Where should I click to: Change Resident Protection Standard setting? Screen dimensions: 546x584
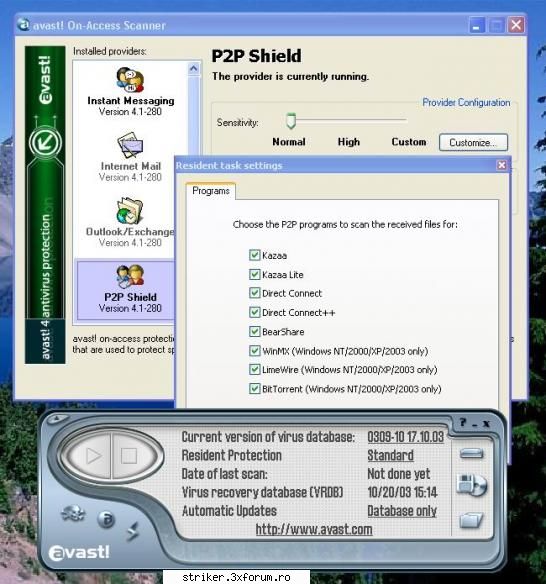click(x=390, y=456)
